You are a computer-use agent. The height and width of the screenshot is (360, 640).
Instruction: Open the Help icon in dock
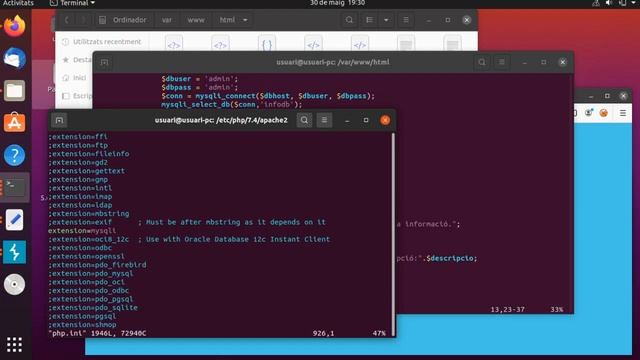pos(15,155)
